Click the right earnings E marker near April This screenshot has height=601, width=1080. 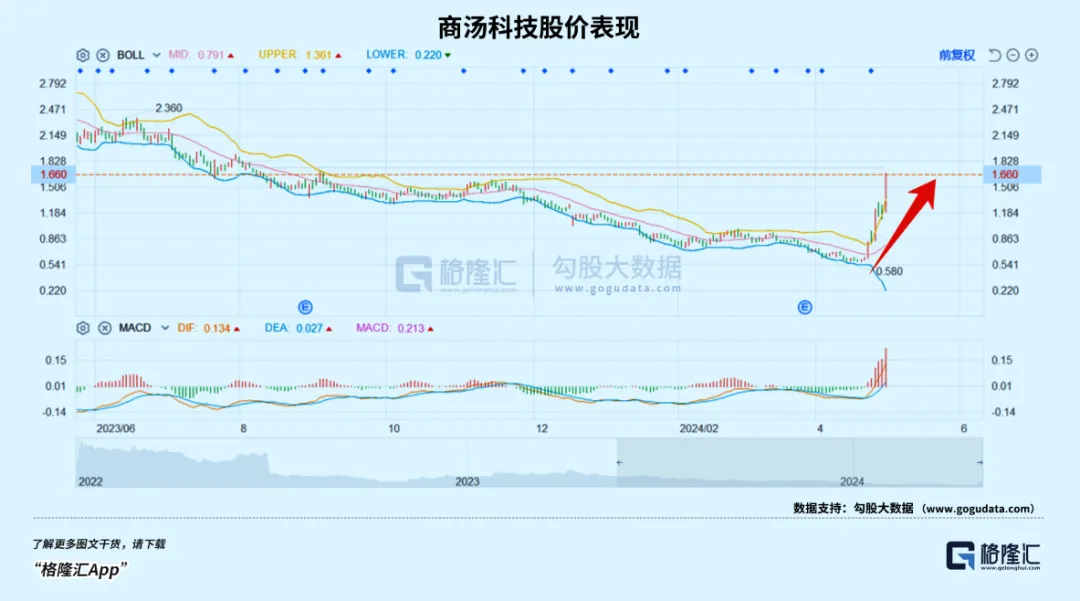[805, 307]
